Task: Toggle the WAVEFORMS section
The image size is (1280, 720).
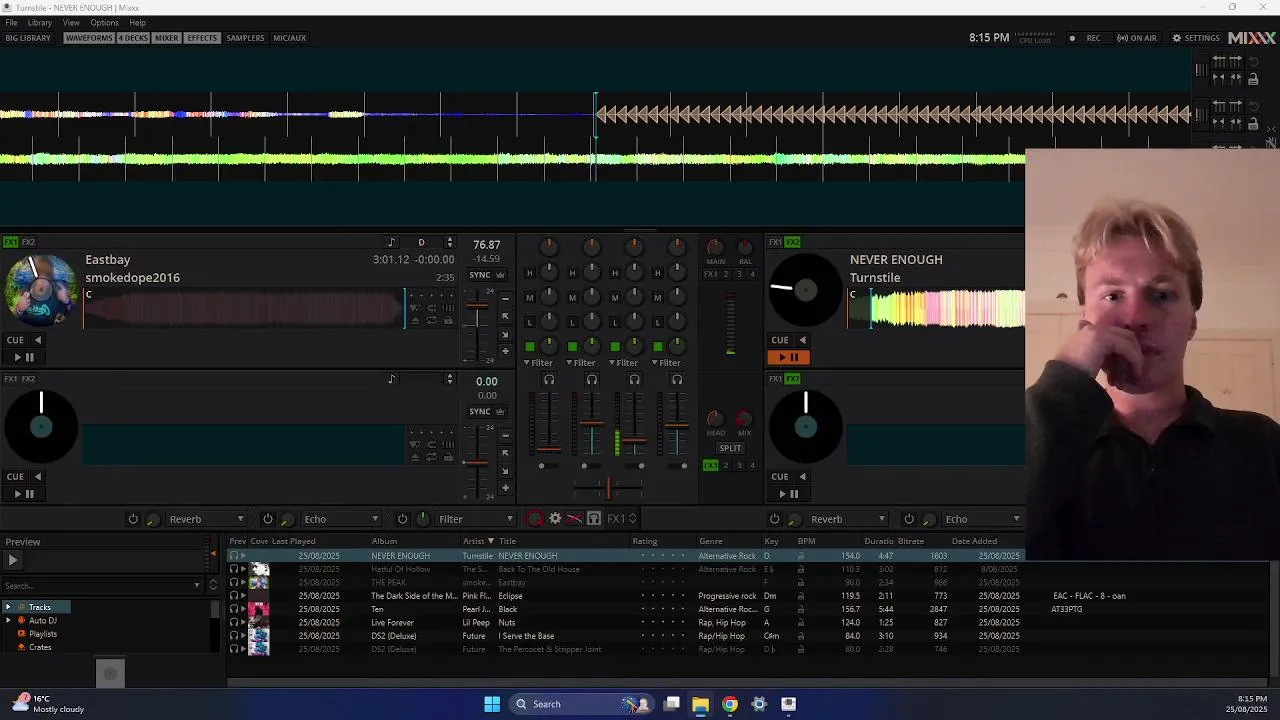Action: [x=89, y=38]
